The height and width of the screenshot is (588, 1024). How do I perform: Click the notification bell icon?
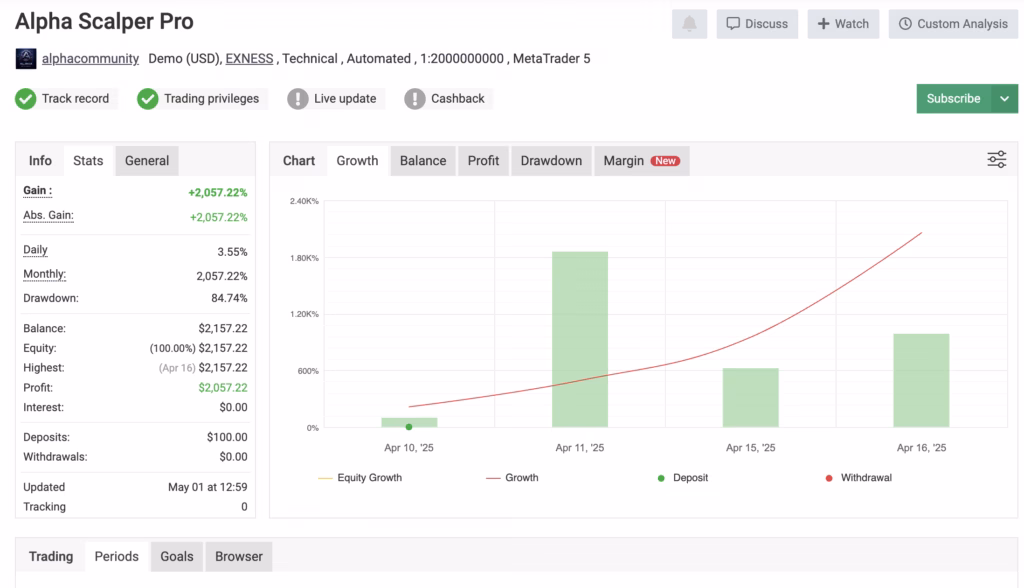click(x=690, y=24)
